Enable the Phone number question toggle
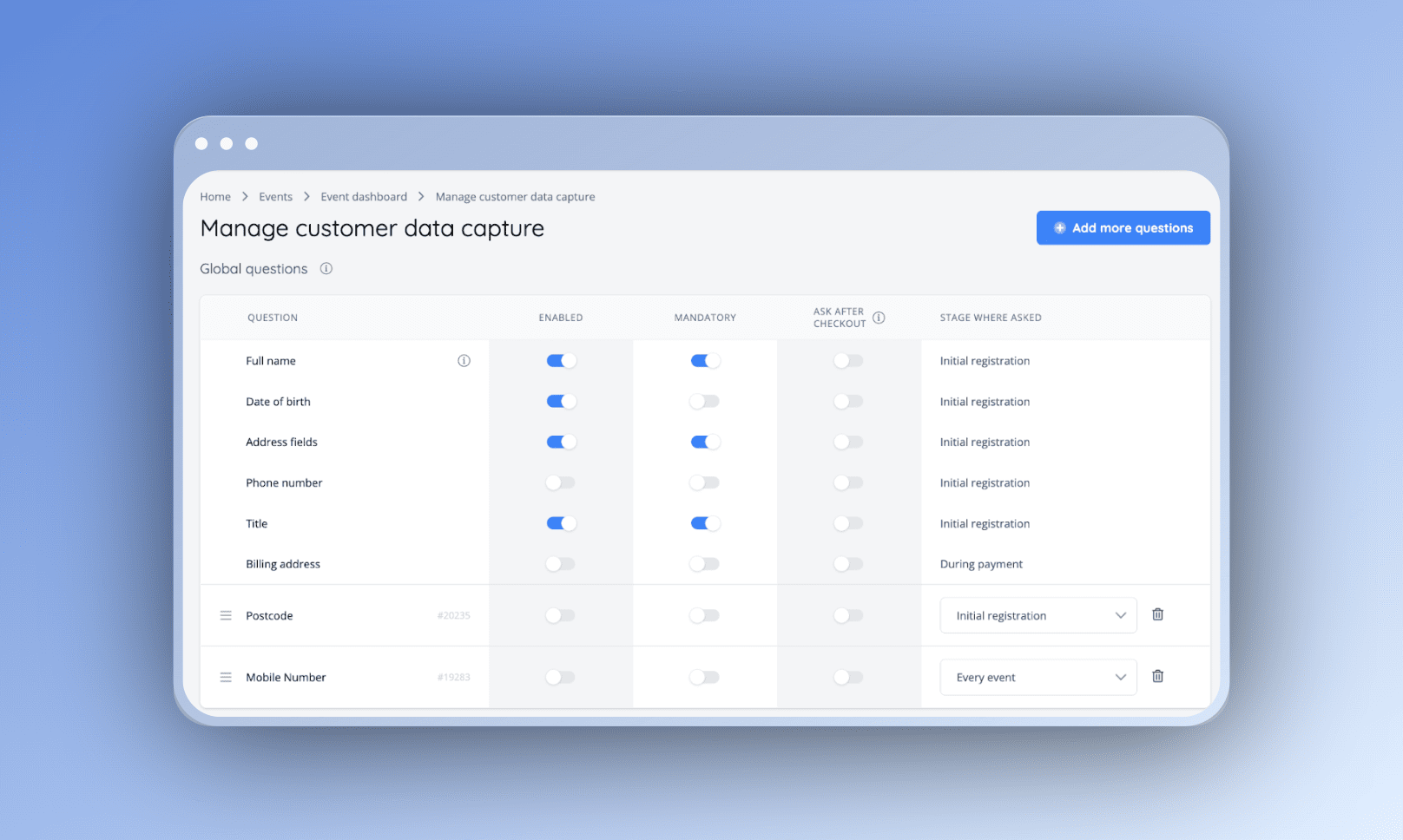The height and width of the screenshot is (840, 1403). (561, 482)
